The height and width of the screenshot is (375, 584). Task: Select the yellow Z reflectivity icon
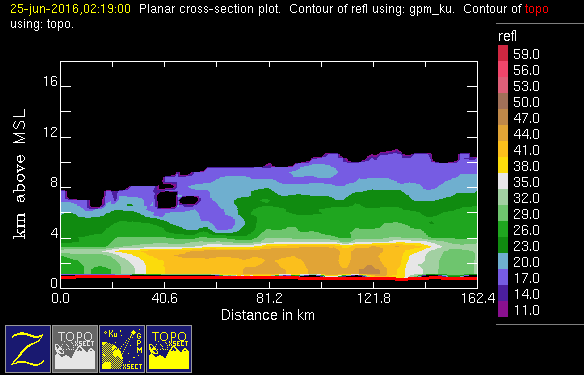pyautogui.click(x=28, y=349)
